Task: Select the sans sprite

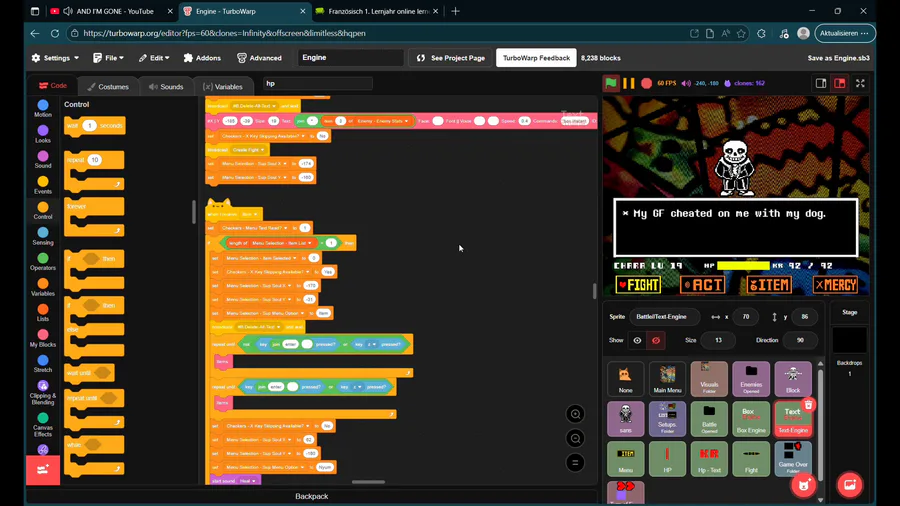Action: tap(626, 419)
